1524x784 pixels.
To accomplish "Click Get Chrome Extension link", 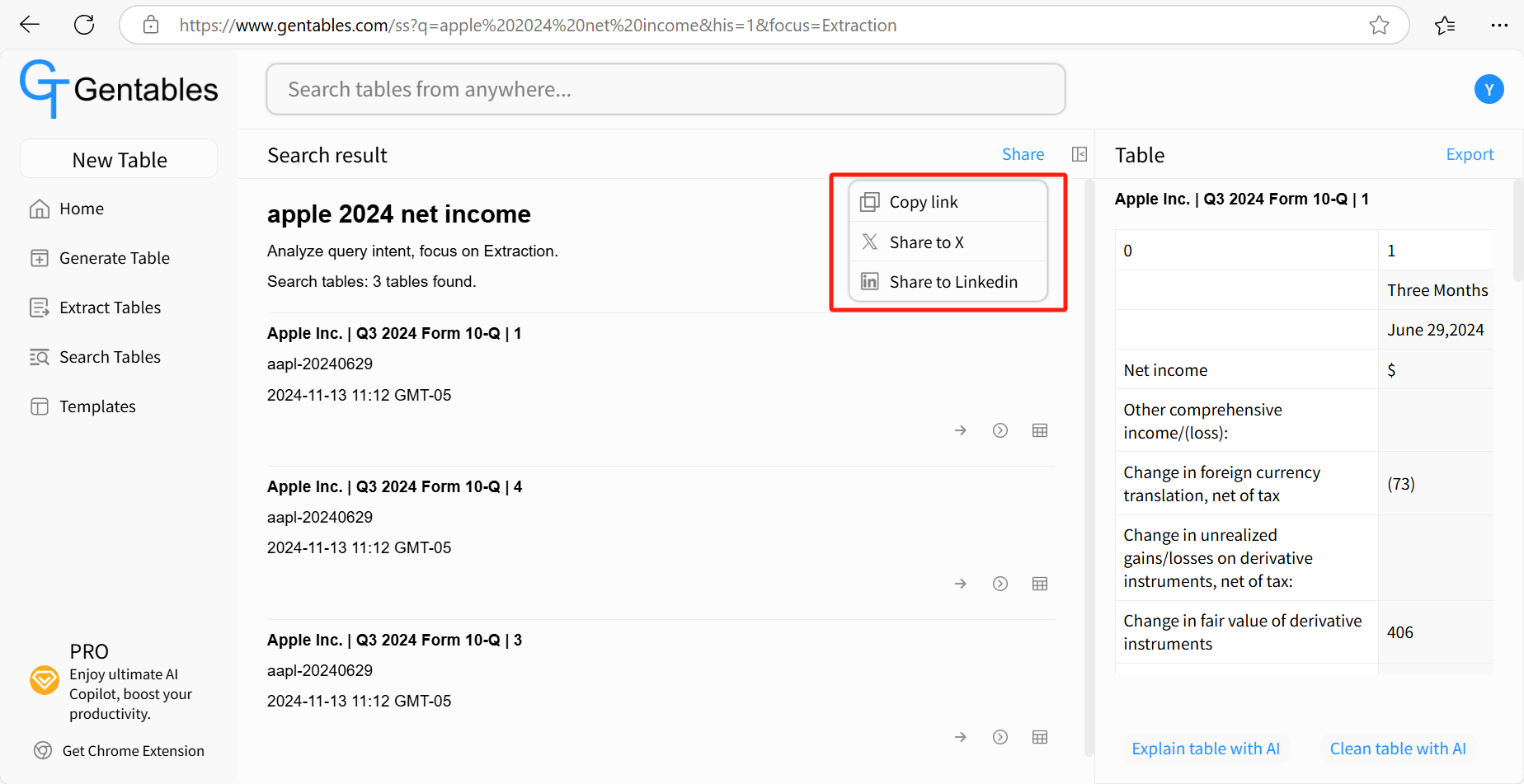I will (134, 751).
